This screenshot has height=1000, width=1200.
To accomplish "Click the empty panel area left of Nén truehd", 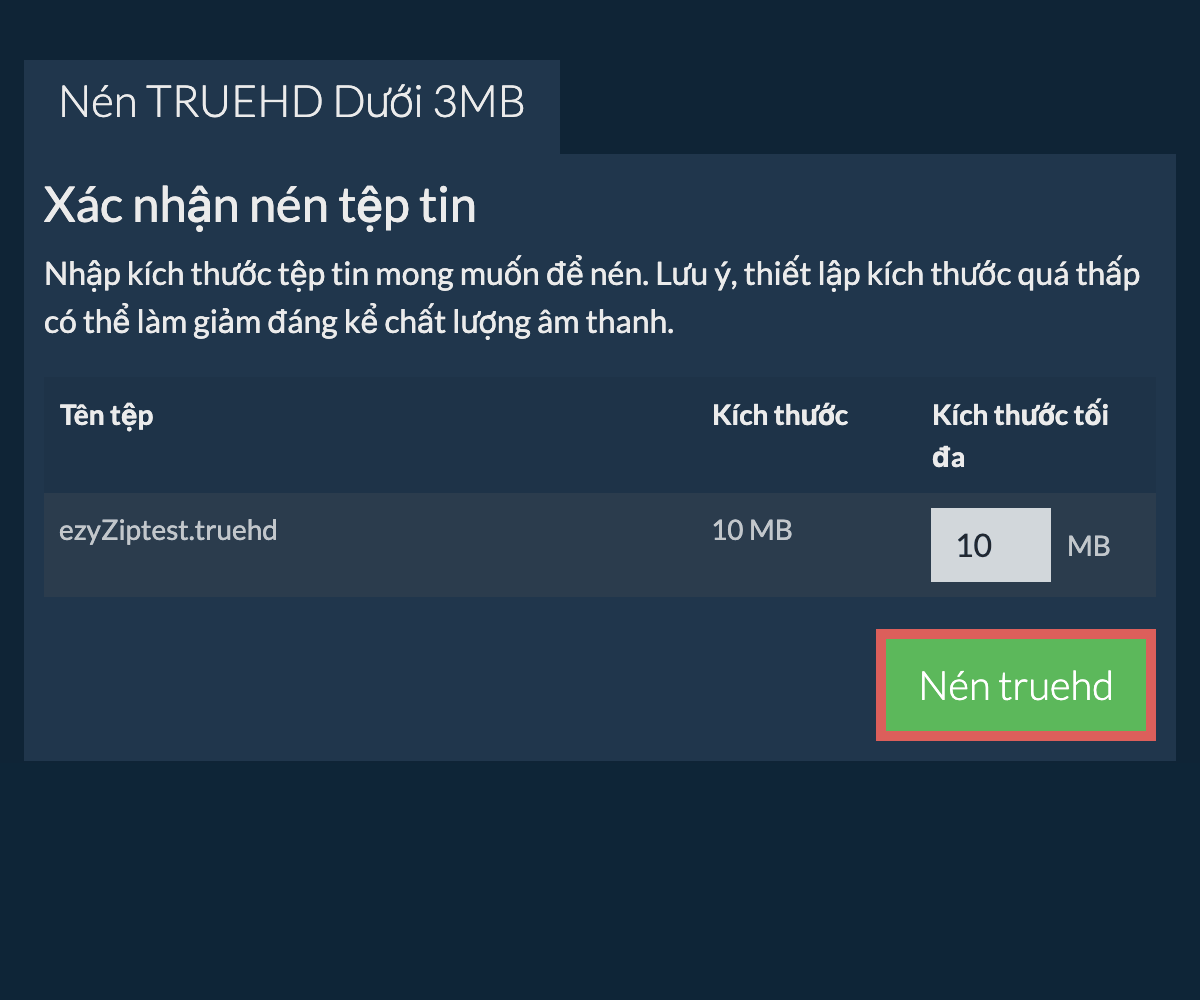I will coord(450,686).
